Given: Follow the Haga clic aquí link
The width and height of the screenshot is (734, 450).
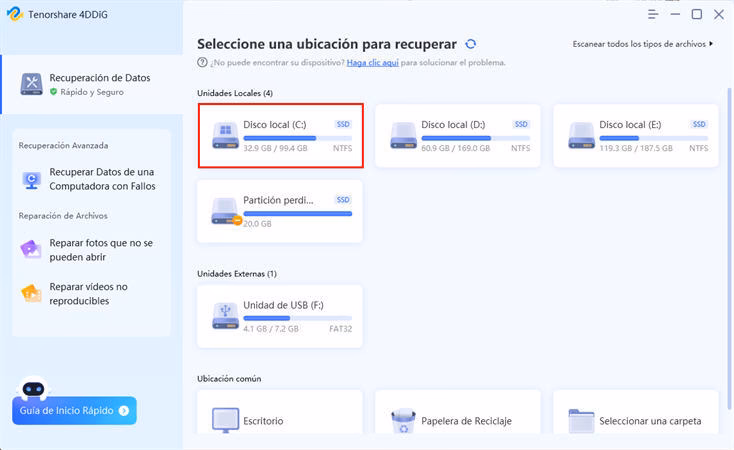Looking at the screenshot, I should [373, 62].
